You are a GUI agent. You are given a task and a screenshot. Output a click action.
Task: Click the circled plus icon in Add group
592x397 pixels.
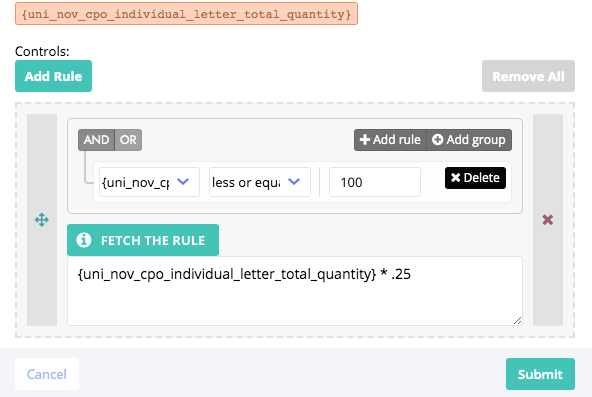[437, 140]
